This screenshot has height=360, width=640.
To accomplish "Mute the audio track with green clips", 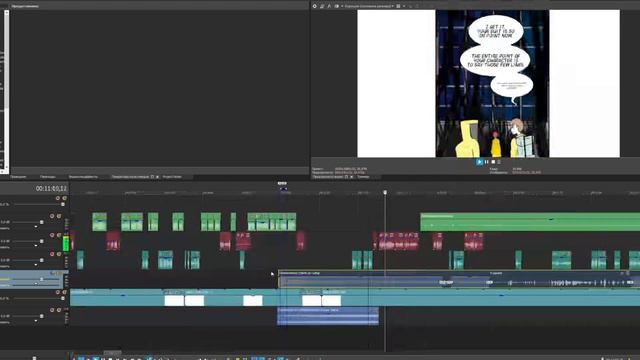I will click(x=52, y=216).
